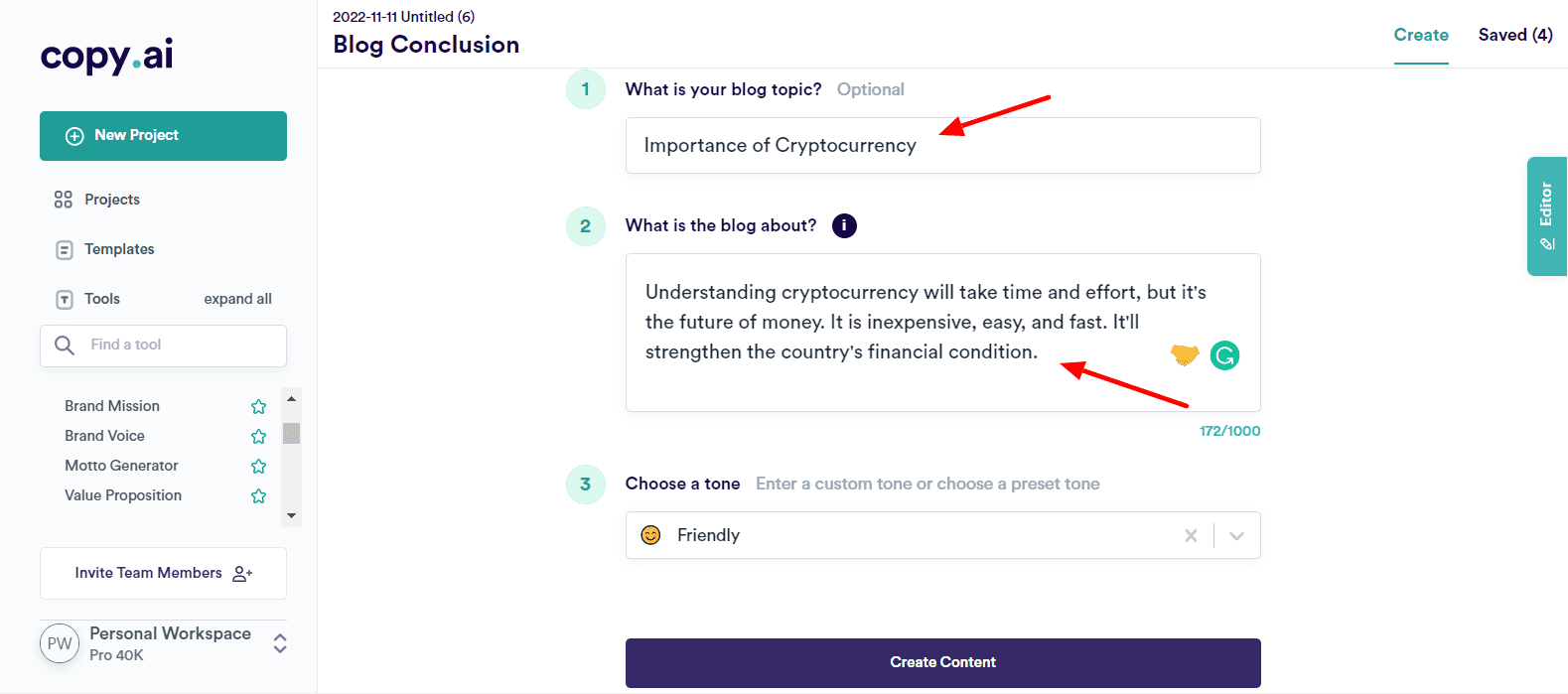Toggle the star next to Brand Voice
The height and width of the screenshot is (694, 1568).
[259, 436]
